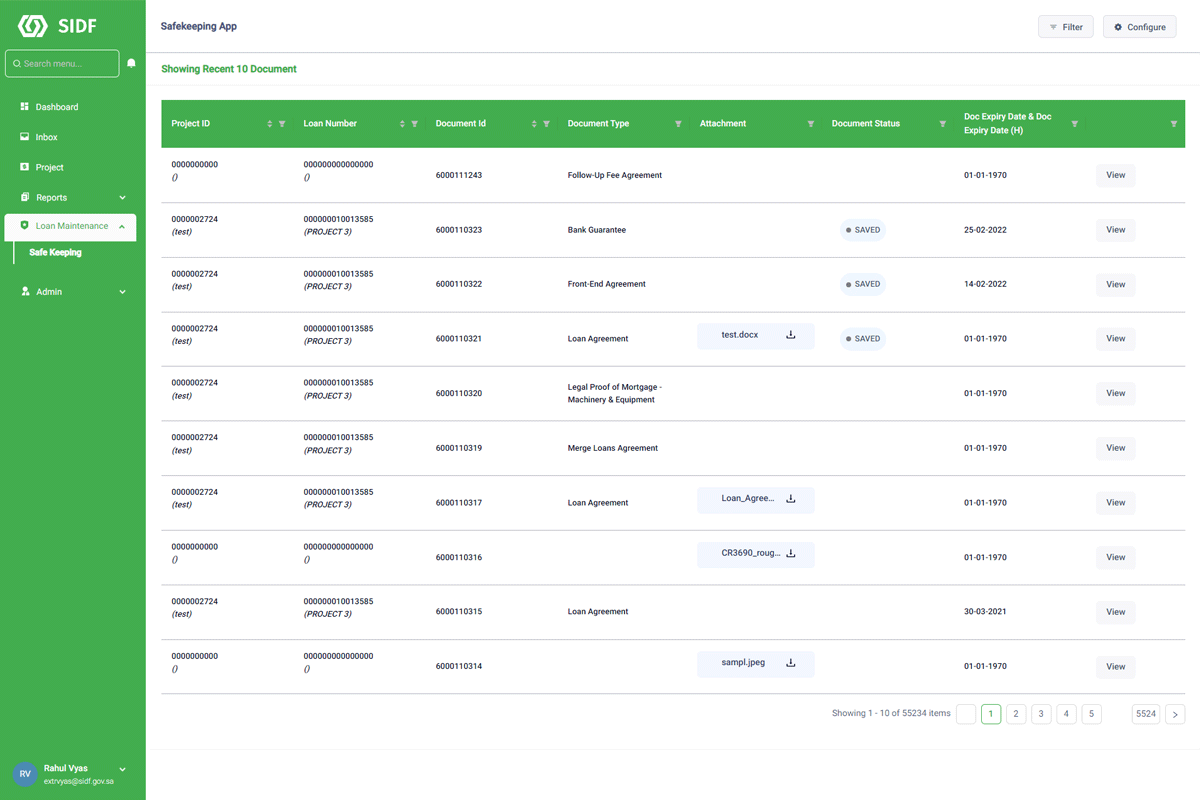Download the sampl.jpeg attachment

[790, 663]
